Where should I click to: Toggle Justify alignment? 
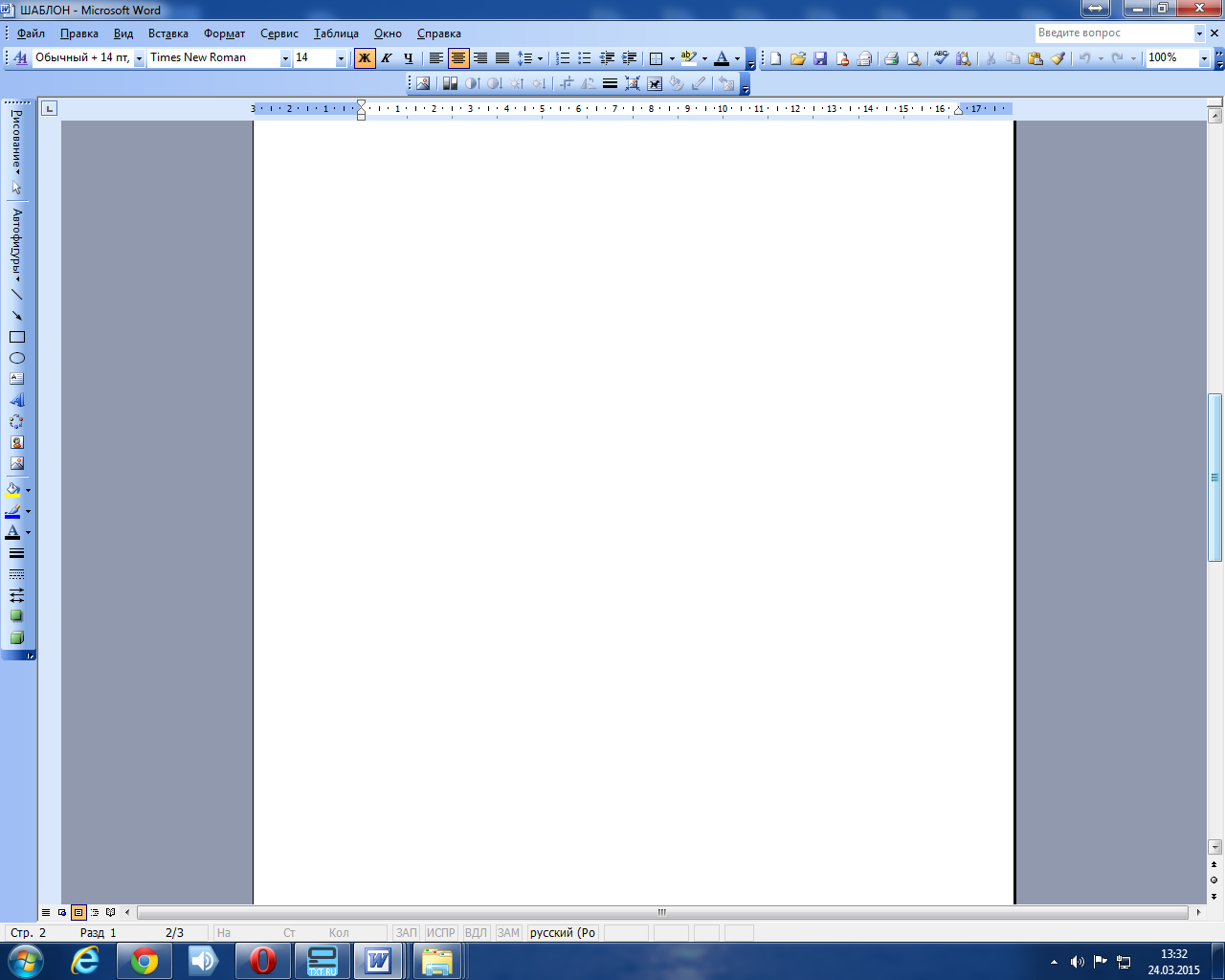point(502,58)
